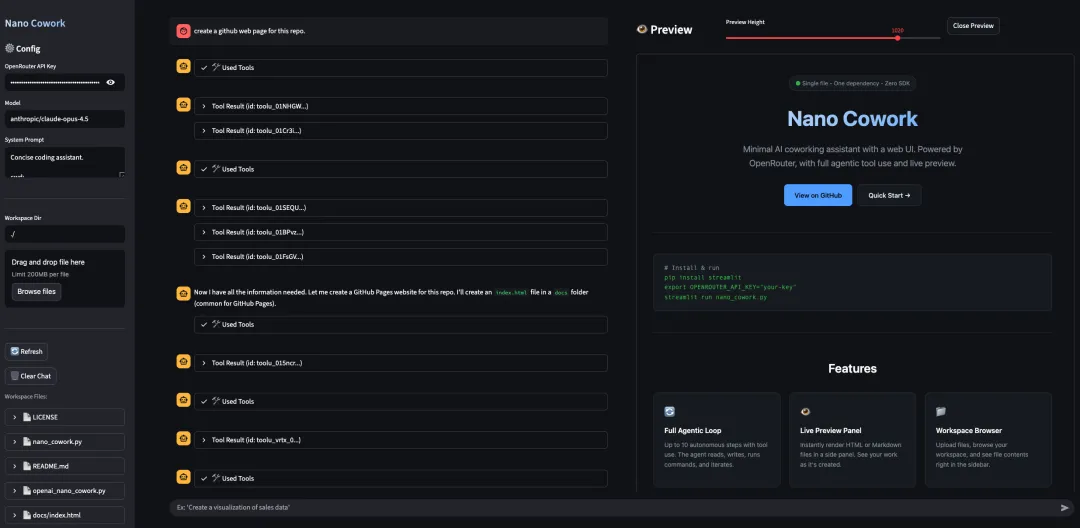Image resolution: width=1080 pixels, height=528 pixels.
Task: Click the 'Full Agentic Loop' card title
Action: pos(693,430)
